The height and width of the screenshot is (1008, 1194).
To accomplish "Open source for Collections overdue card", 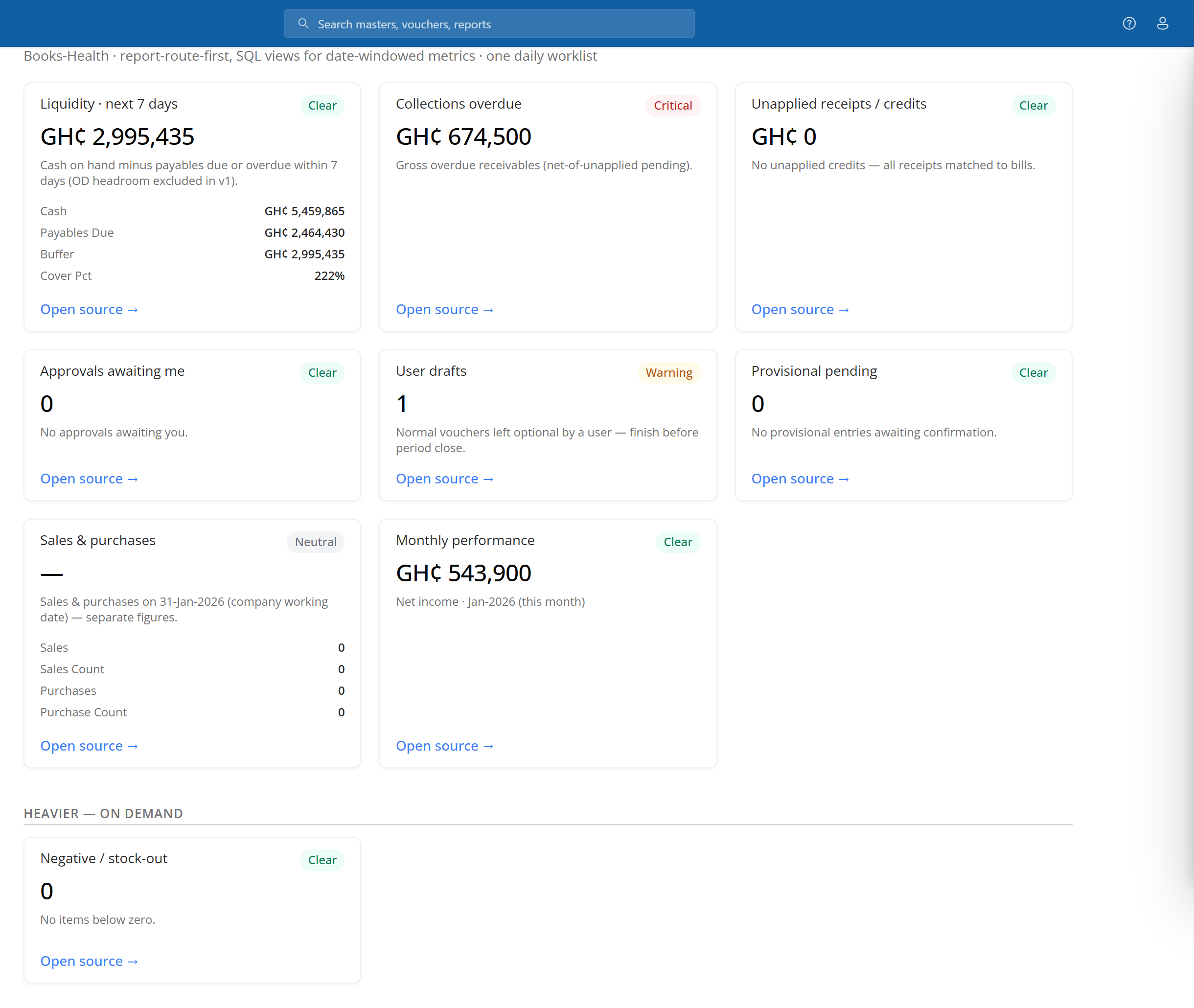I will (x=445, y=309).
